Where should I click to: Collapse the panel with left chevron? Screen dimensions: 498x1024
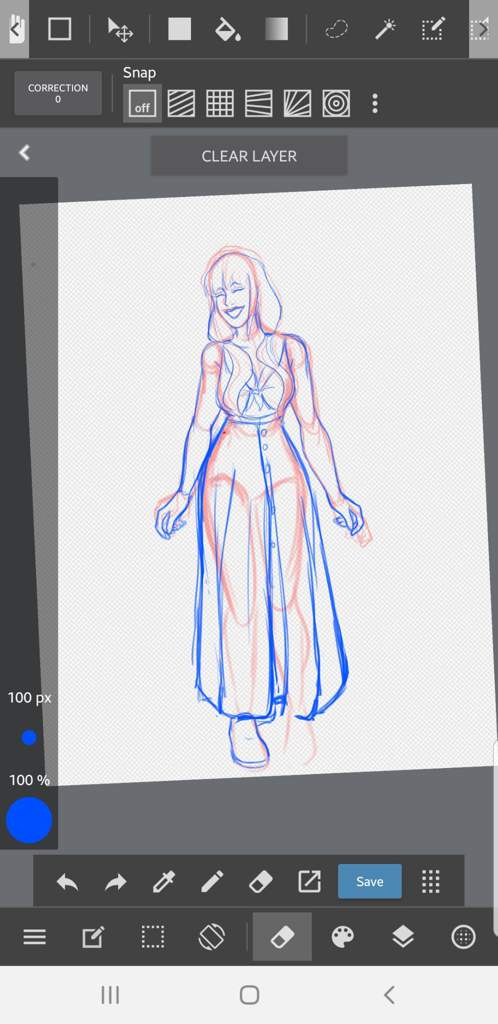[24, 153]
